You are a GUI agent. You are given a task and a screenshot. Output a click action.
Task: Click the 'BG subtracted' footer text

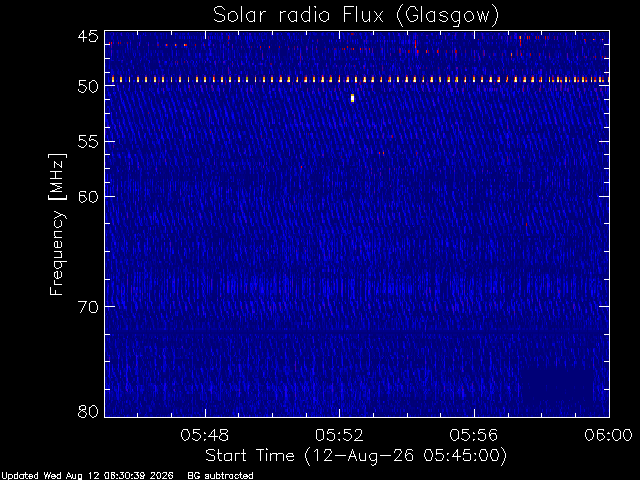220,476
